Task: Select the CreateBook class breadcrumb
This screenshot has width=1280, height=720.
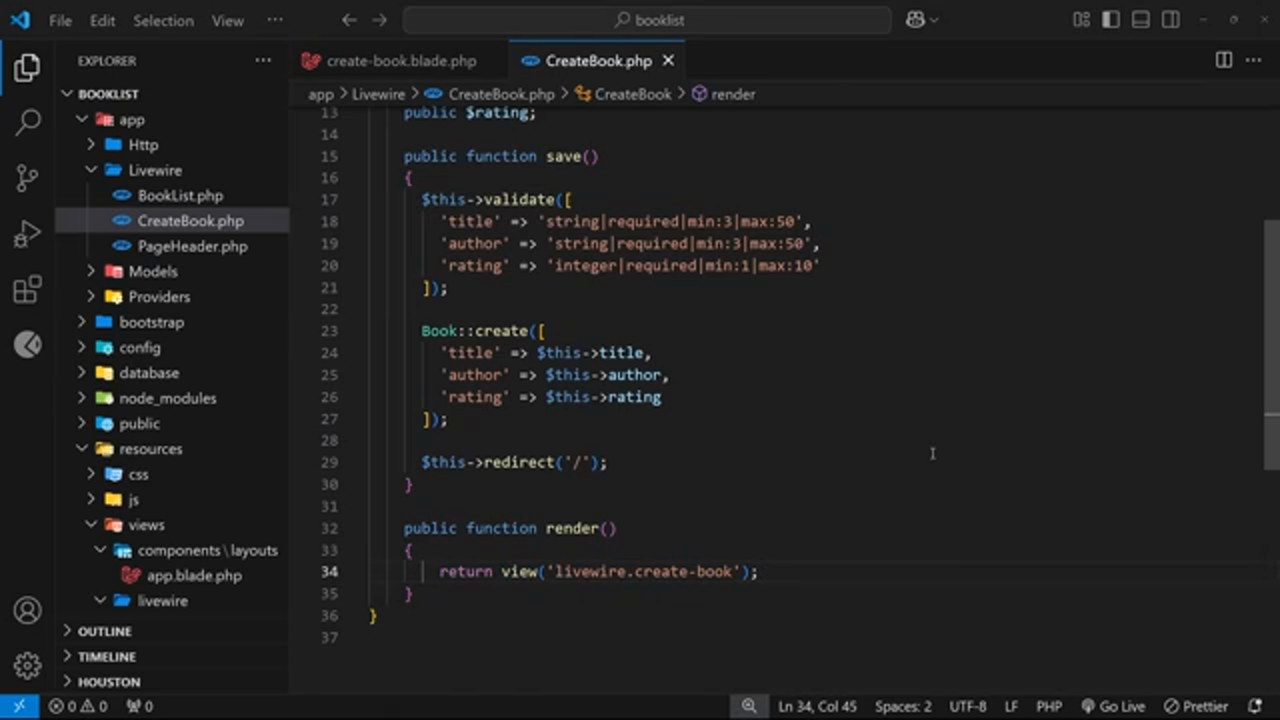Action: tap(623, 94)
